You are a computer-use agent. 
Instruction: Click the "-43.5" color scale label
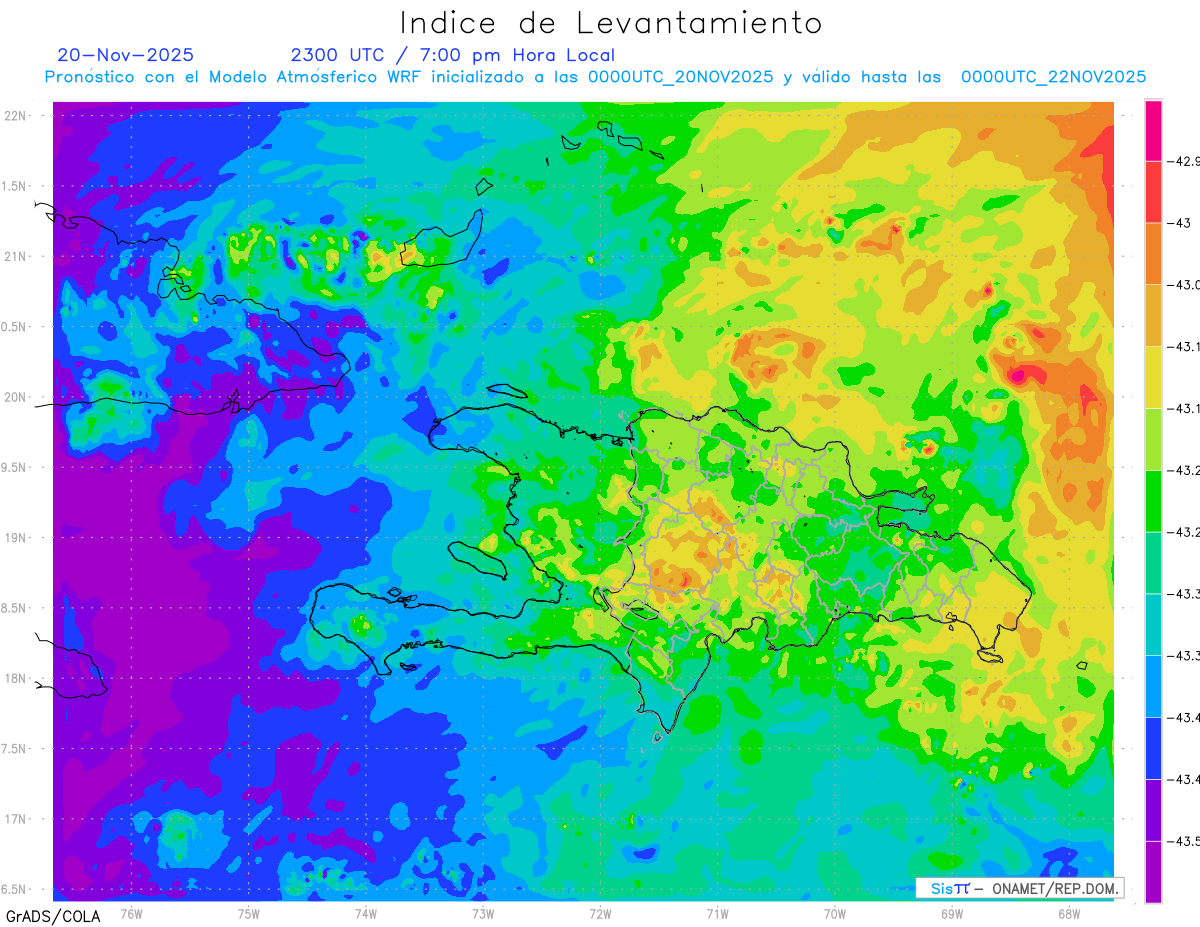click(x=1183, y=841)
